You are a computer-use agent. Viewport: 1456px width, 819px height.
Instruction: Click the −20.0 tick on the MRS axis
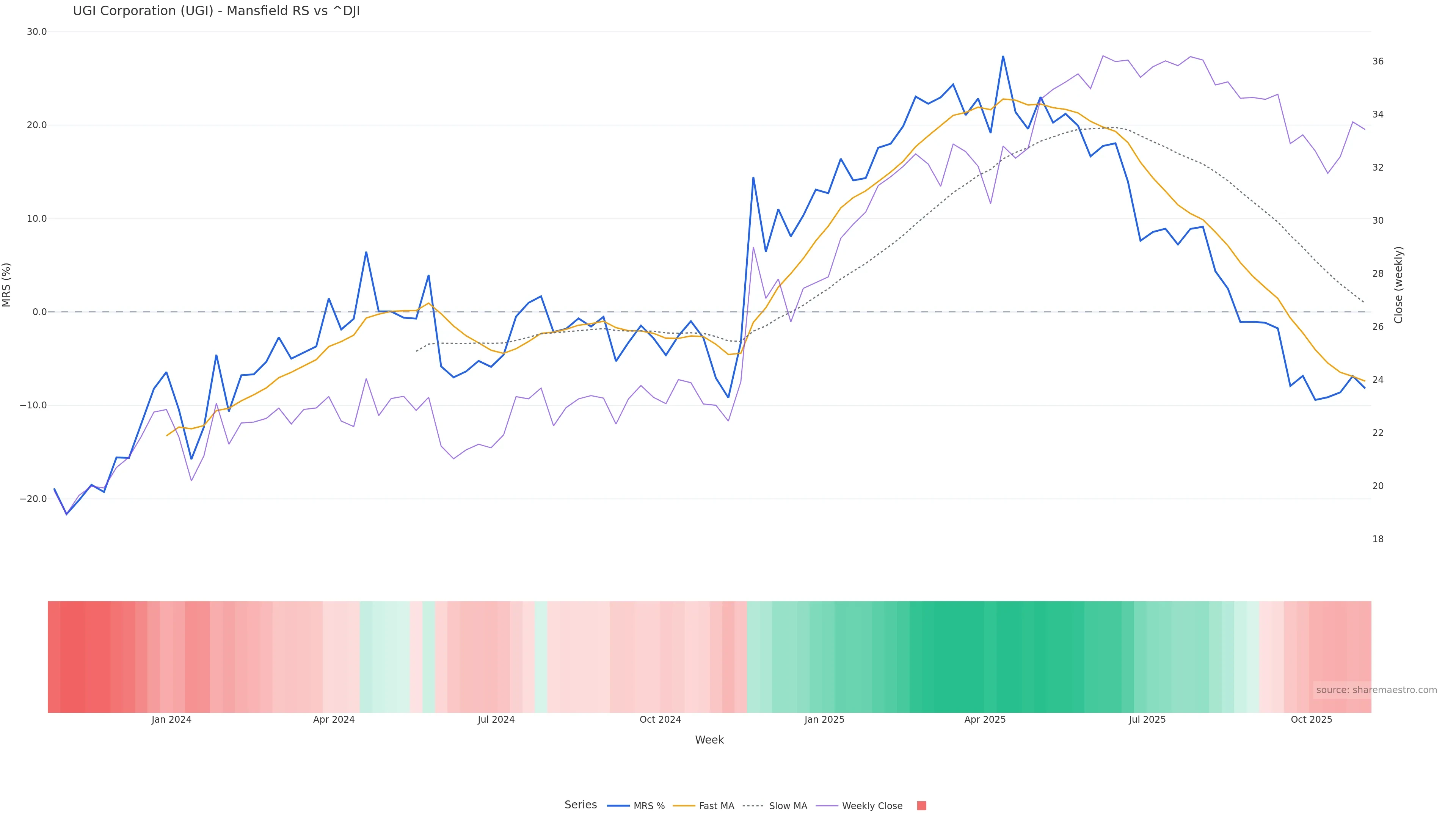[x=33, y=499]
